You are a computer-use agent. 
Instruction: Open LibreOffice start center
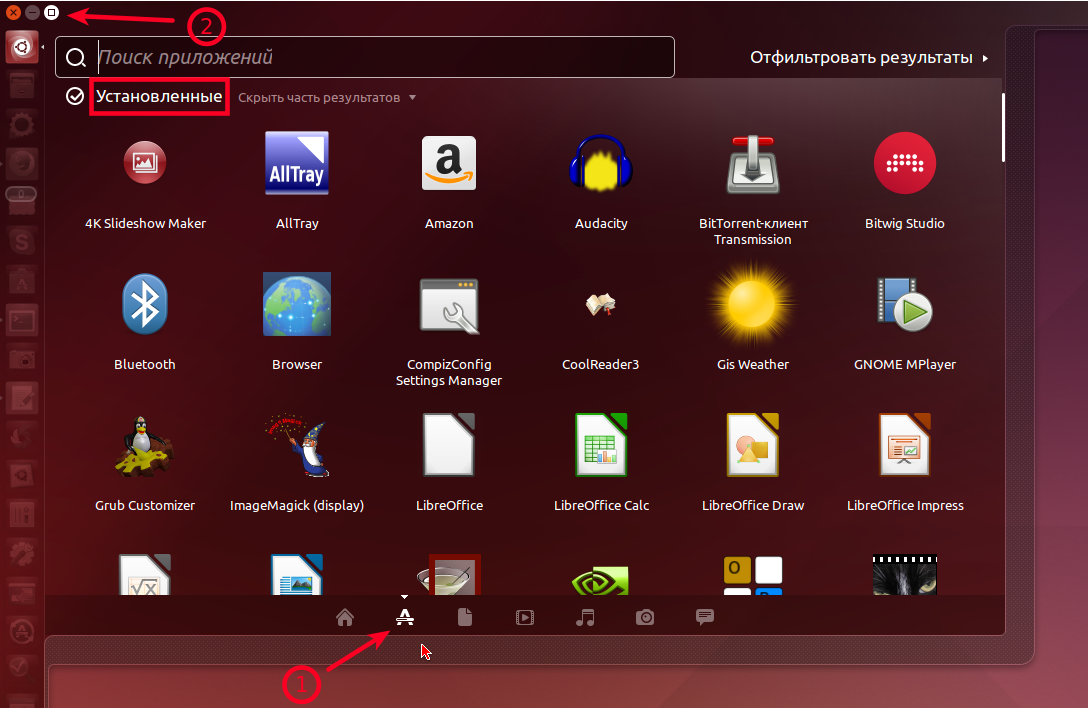pyautogui.click(x=449, y=445)
